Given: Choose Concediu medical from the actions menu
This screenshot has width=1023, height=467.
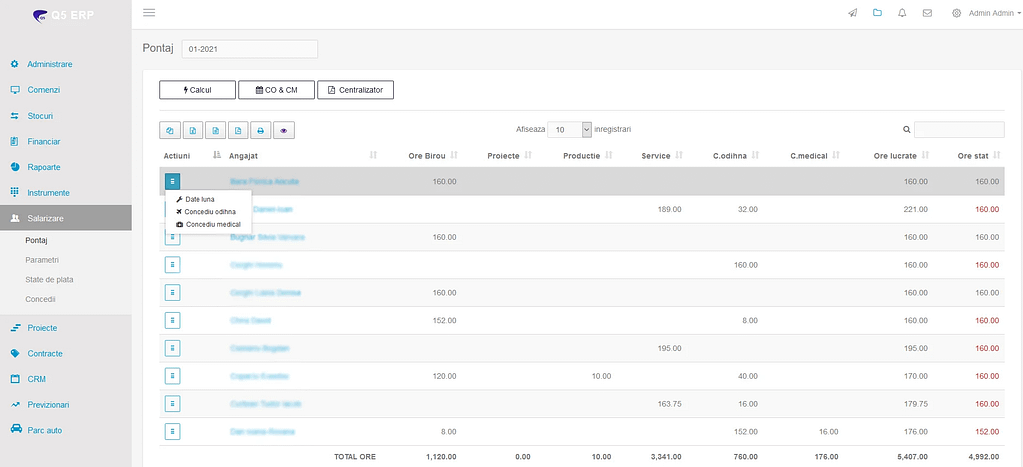Looking at the screenshot, I should coord(208,224).
